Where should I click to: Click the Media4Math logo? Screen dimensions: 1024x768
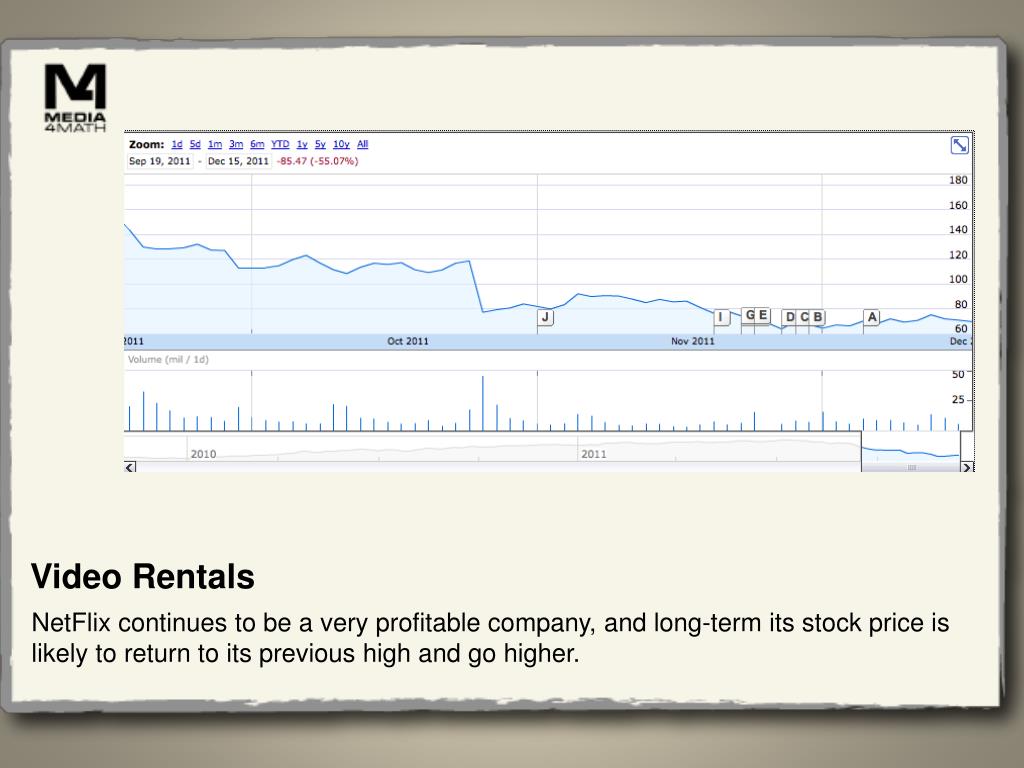tap(75, 98)
